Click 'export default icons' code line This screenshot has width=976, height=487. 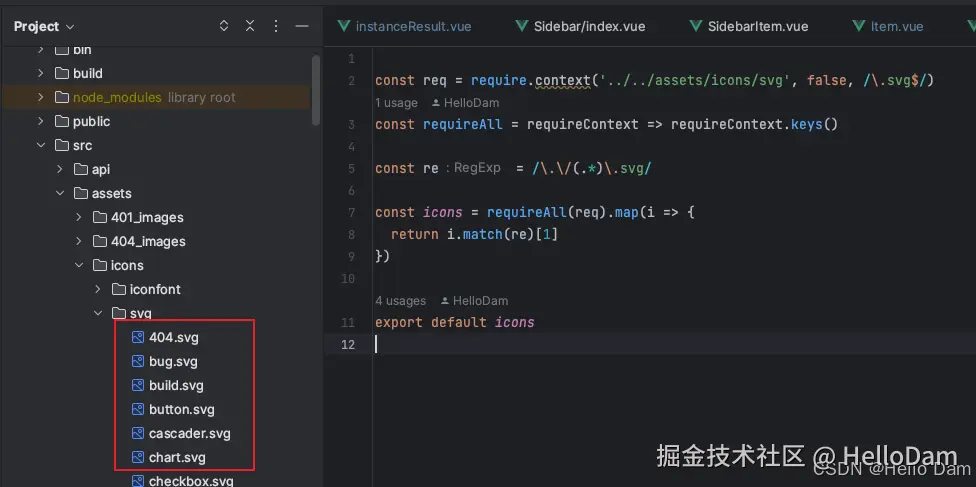click(455, 323)
